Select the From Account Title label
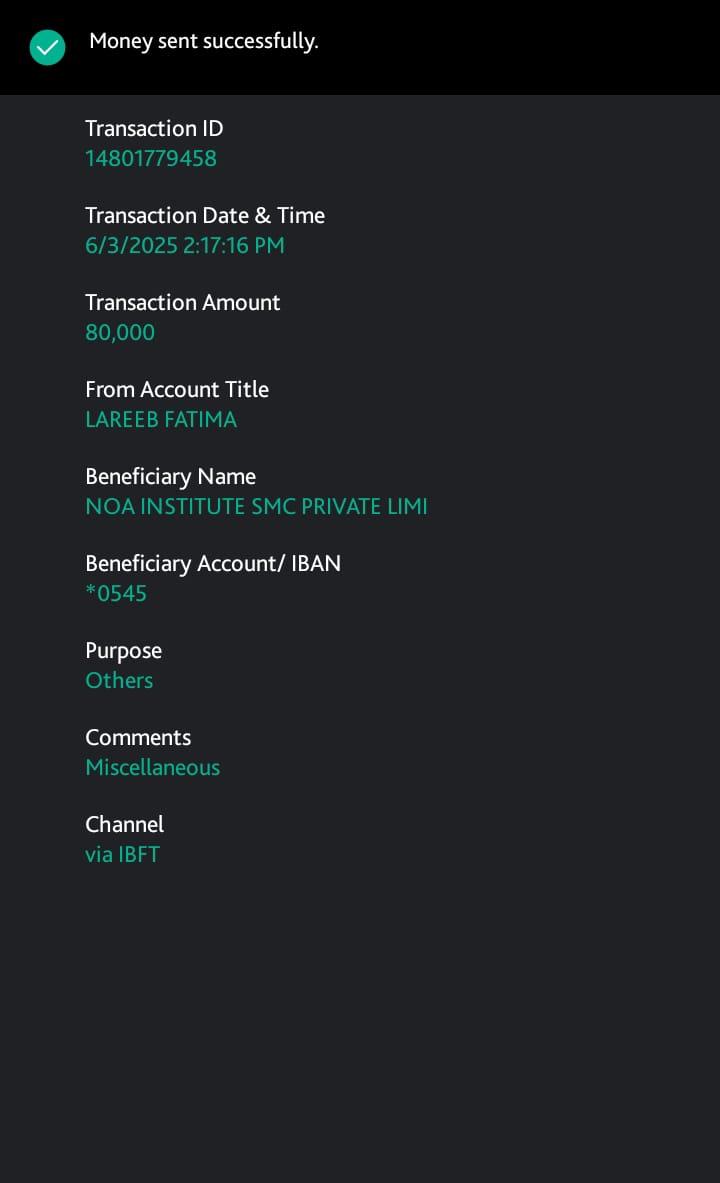 click(x=177, y=390)
